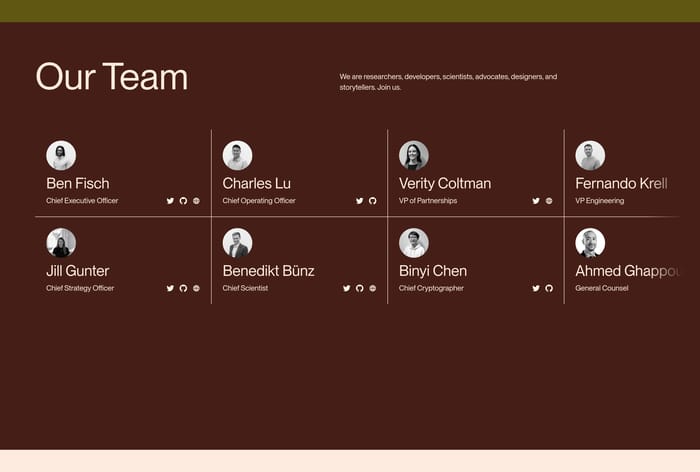Open Jill Gunter's GitHub profile
Viewport: 700px width, 472px height.
(183, 288)
